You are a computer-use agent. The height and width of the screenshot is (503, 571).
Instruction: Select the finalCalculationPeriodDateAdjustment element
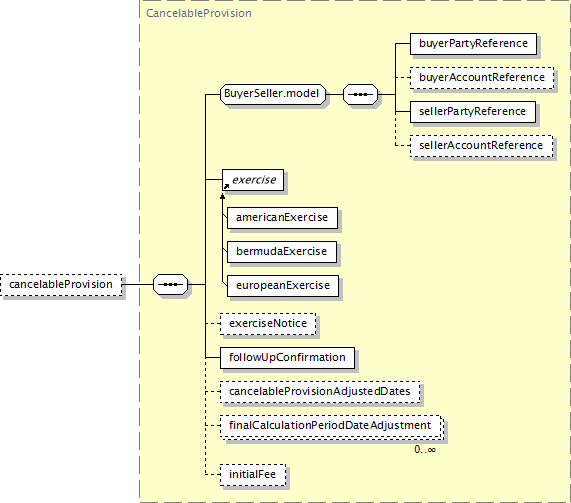click(331, 426)
